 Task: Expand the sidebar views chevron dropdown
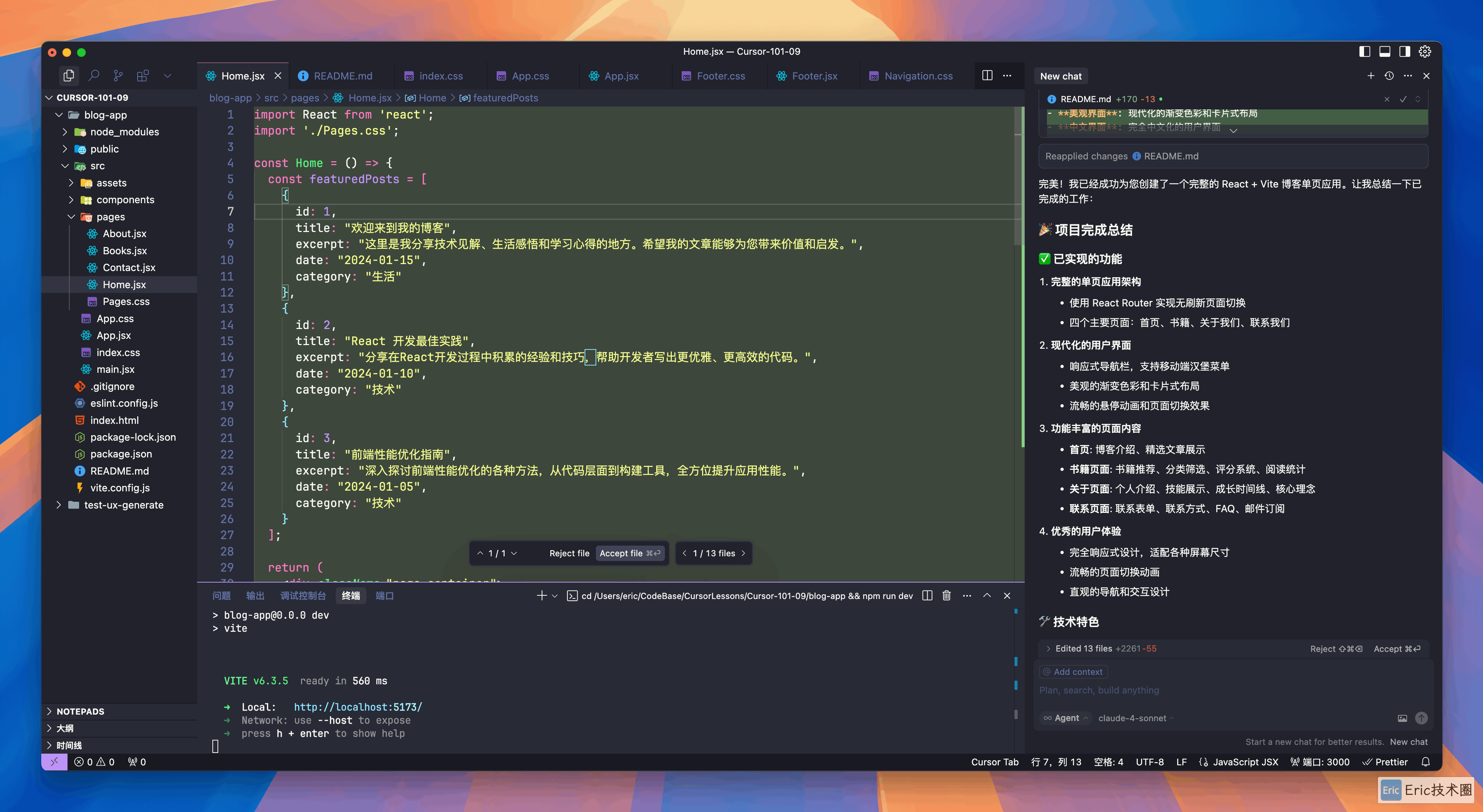pyautogui.click(x=167, y=76)
